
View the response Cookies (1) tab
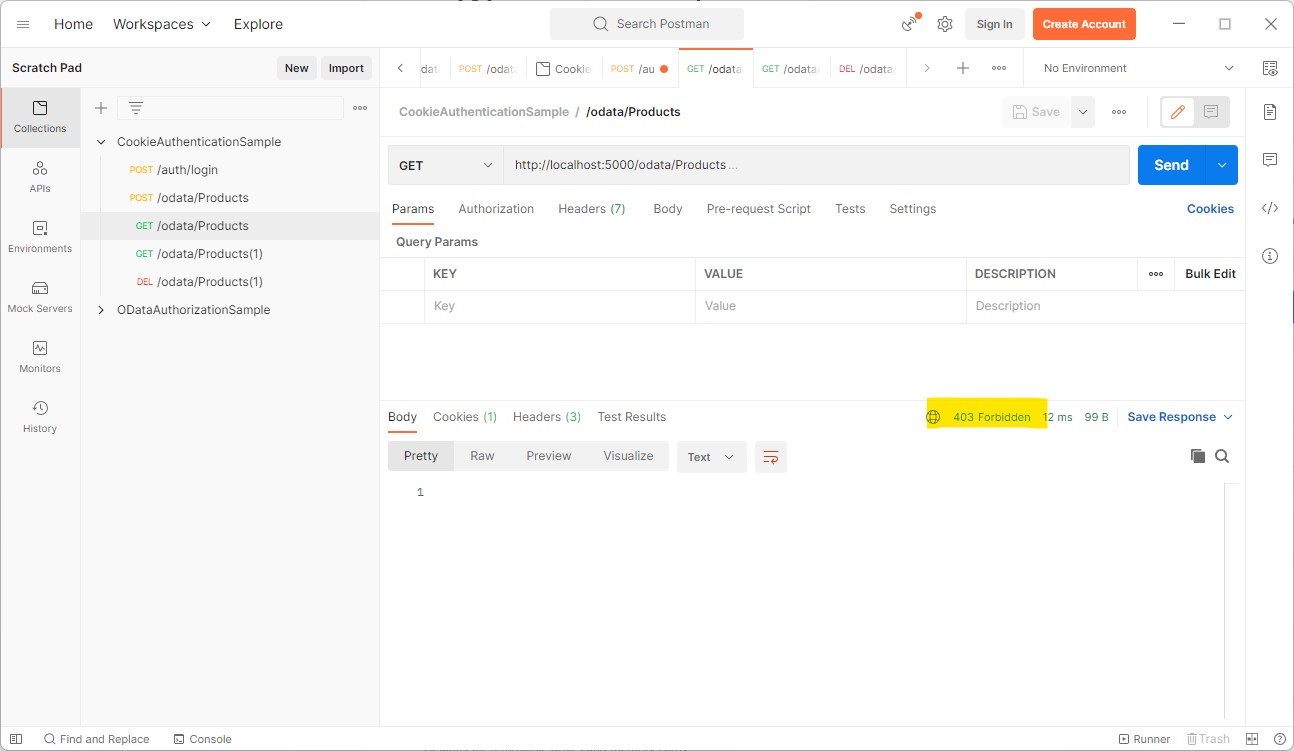pos(465,417)
